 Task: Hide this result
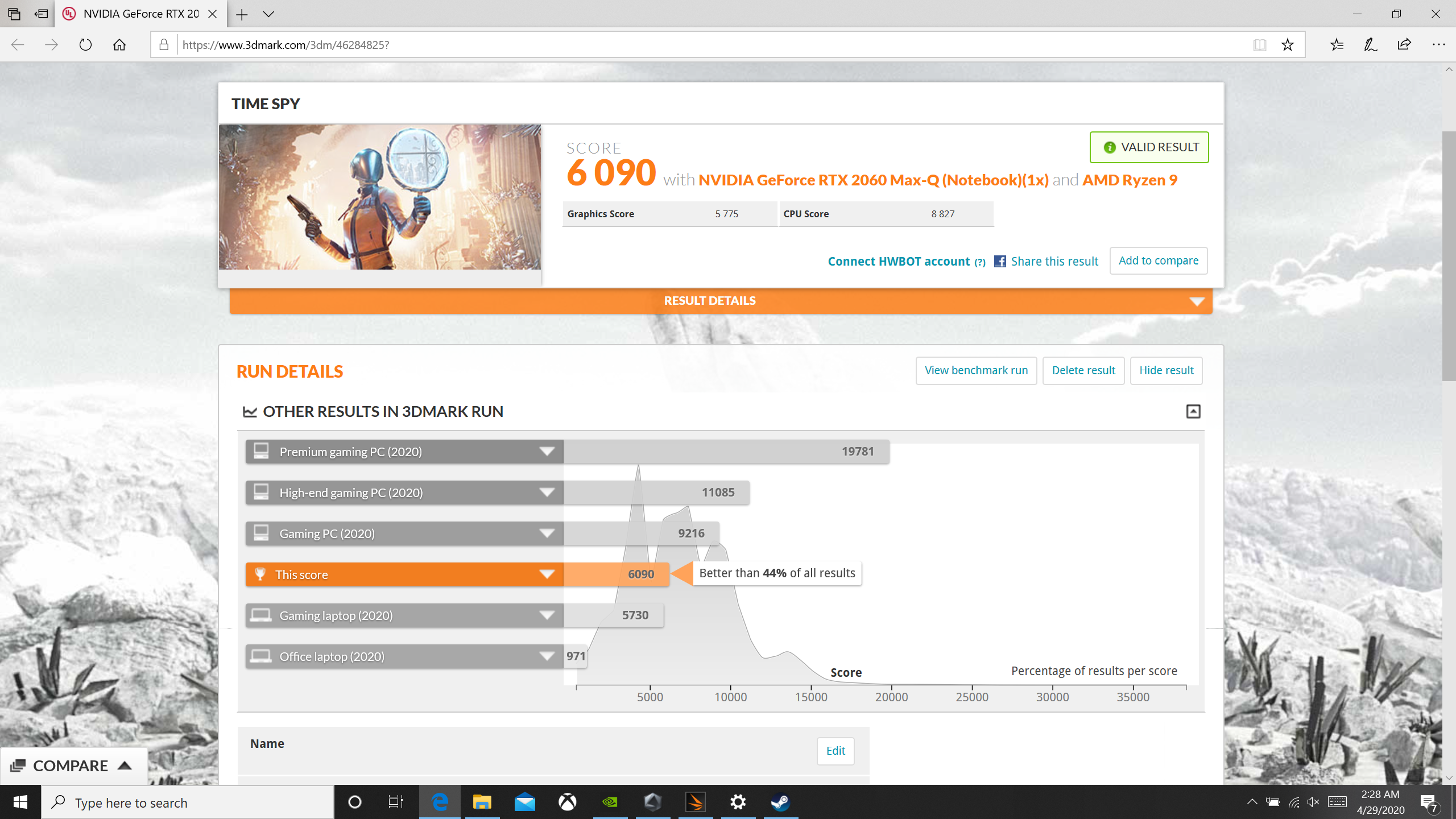pos(1166,370)
